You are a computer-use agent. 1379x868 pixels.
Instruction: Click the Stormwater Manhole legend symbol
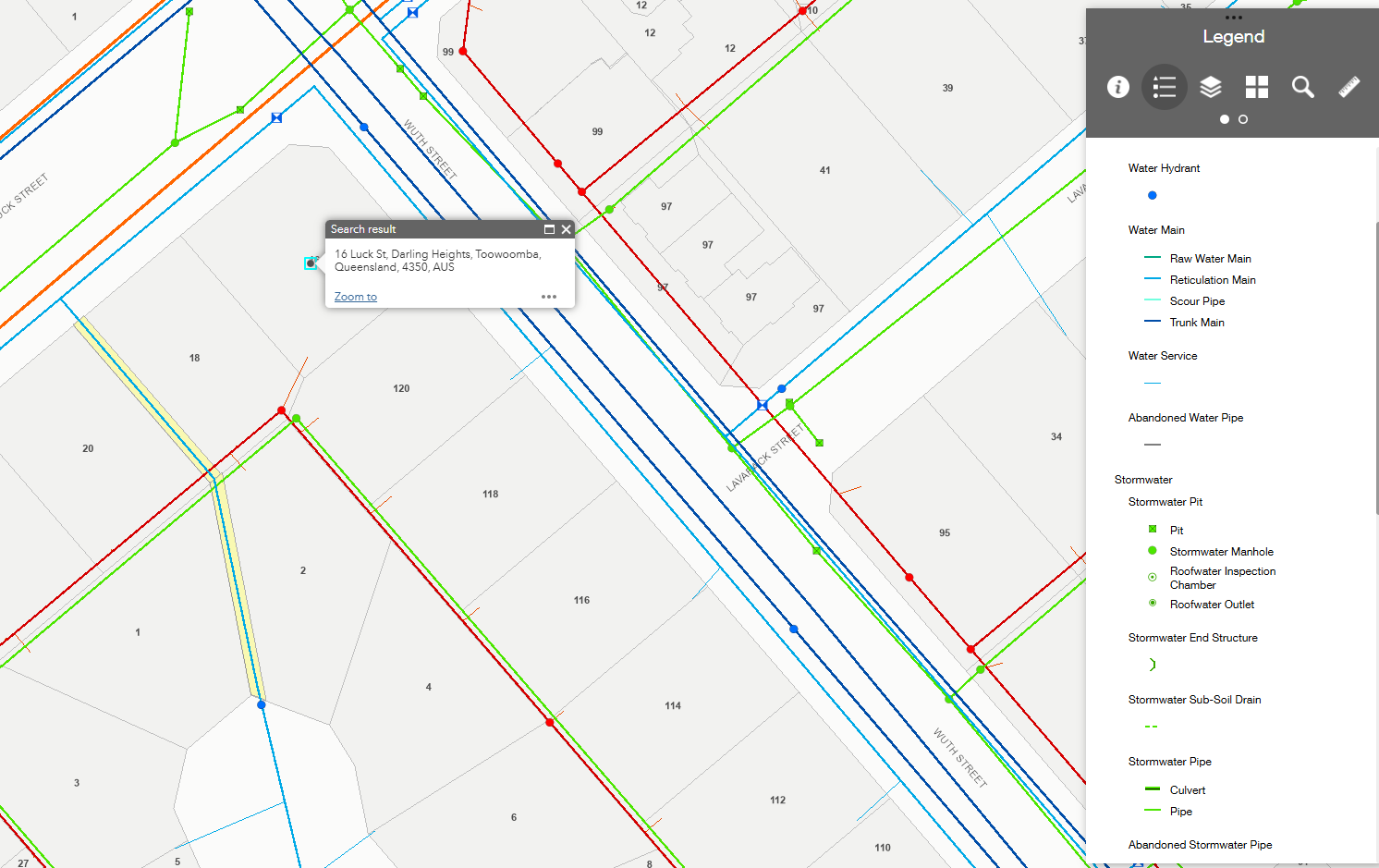(x=1153, y=551)
